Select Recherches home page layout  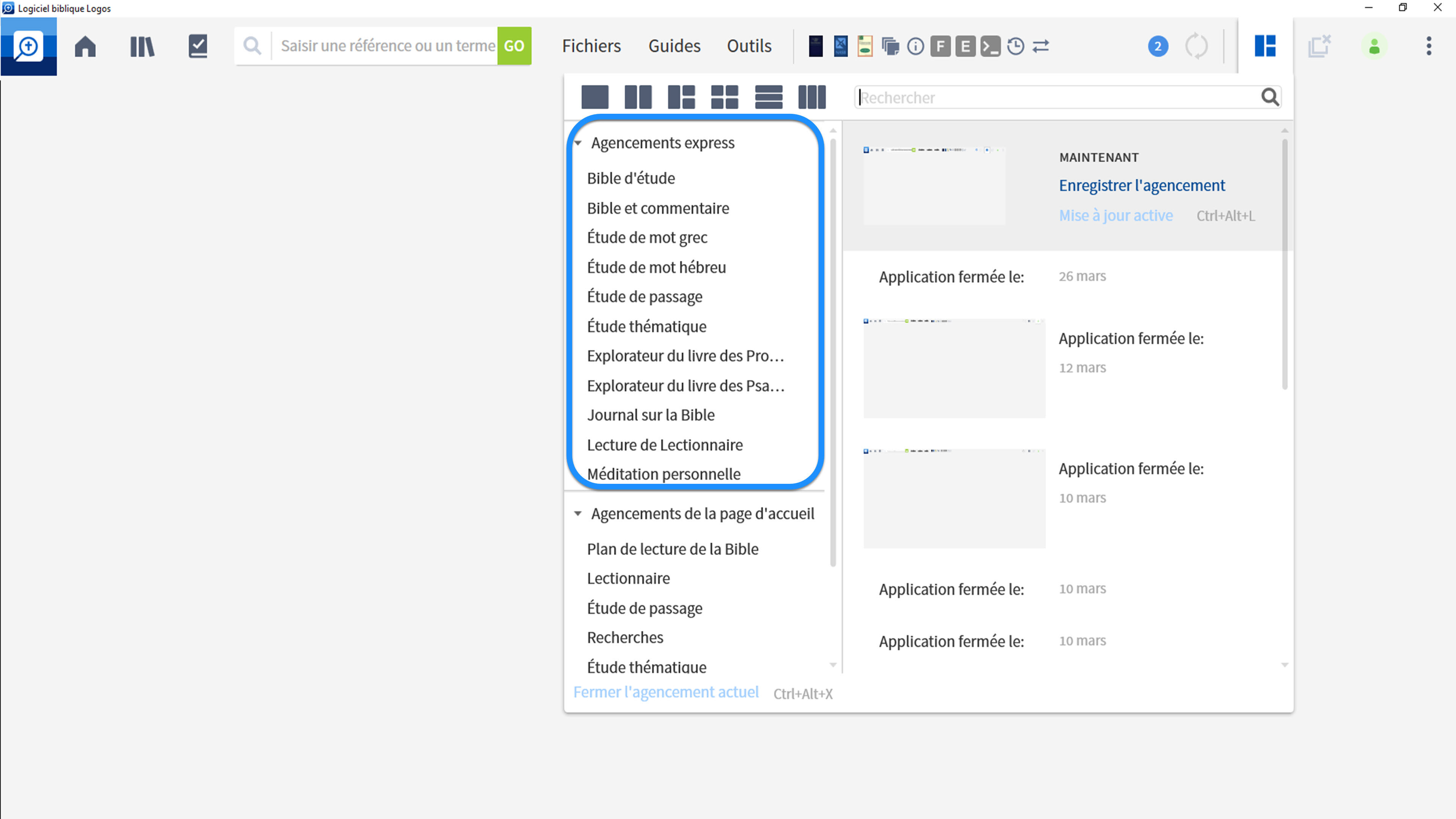625,638
